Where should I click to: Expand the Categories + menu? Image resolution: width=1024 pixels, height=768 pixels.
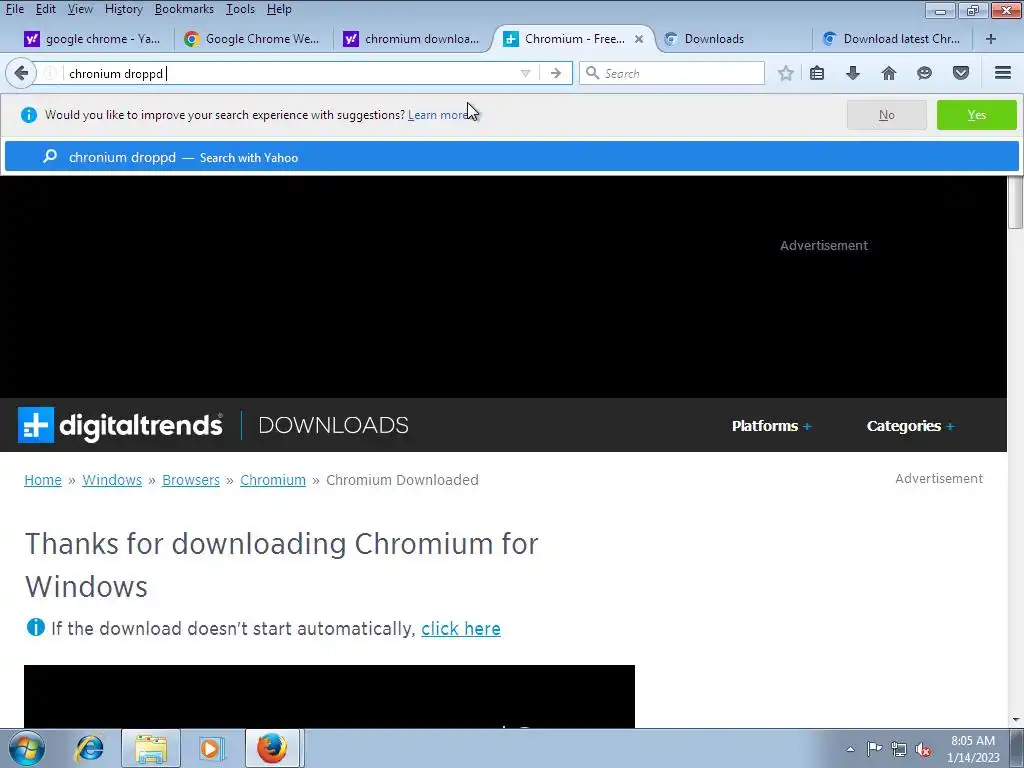(x=910, y=426)
